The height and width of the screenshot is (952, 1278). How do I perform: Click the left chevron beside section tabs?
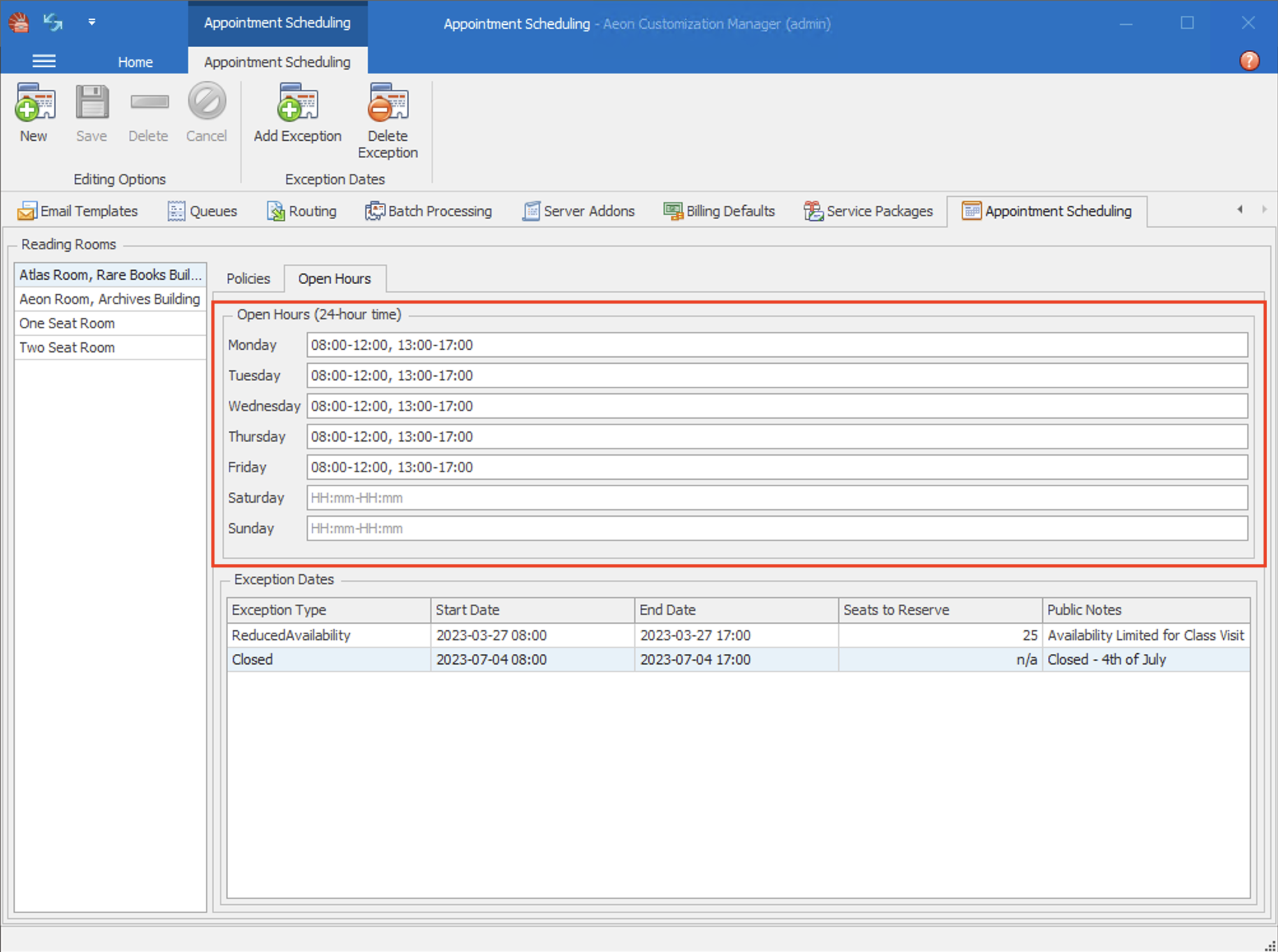click(1240, 209)
